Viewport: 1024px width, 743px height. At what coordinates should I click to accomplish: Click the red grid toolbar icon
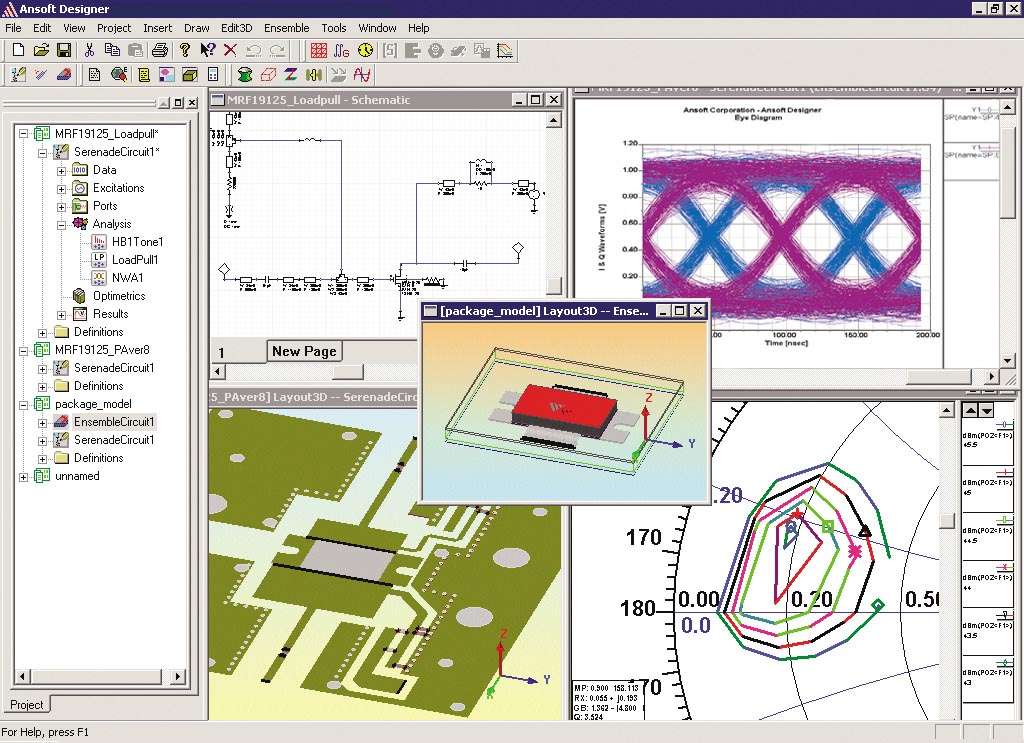pyautogui.click(x=319, y=50)
